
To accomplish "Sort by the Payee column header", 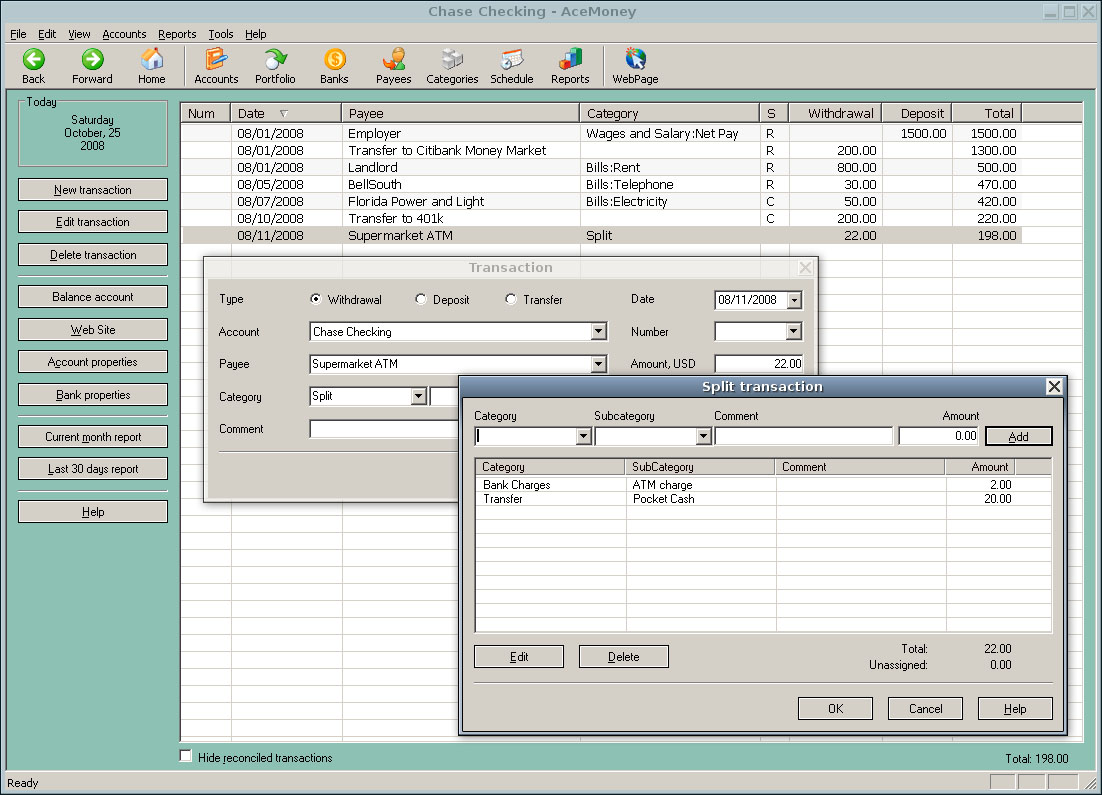I will (x=460, y=113).
